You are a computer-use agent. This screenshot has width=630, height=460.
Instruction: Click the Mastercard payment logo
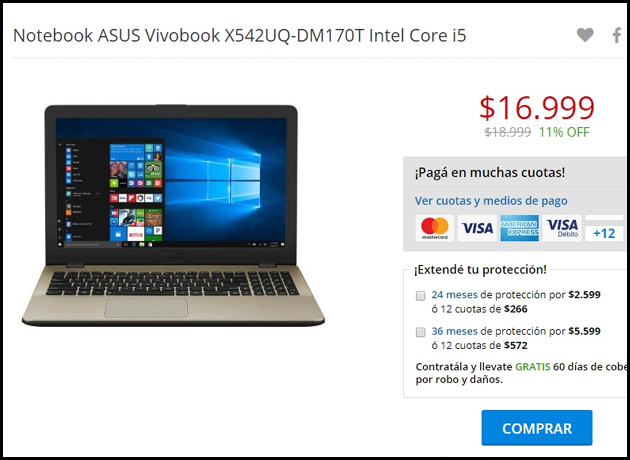[434, 228]
